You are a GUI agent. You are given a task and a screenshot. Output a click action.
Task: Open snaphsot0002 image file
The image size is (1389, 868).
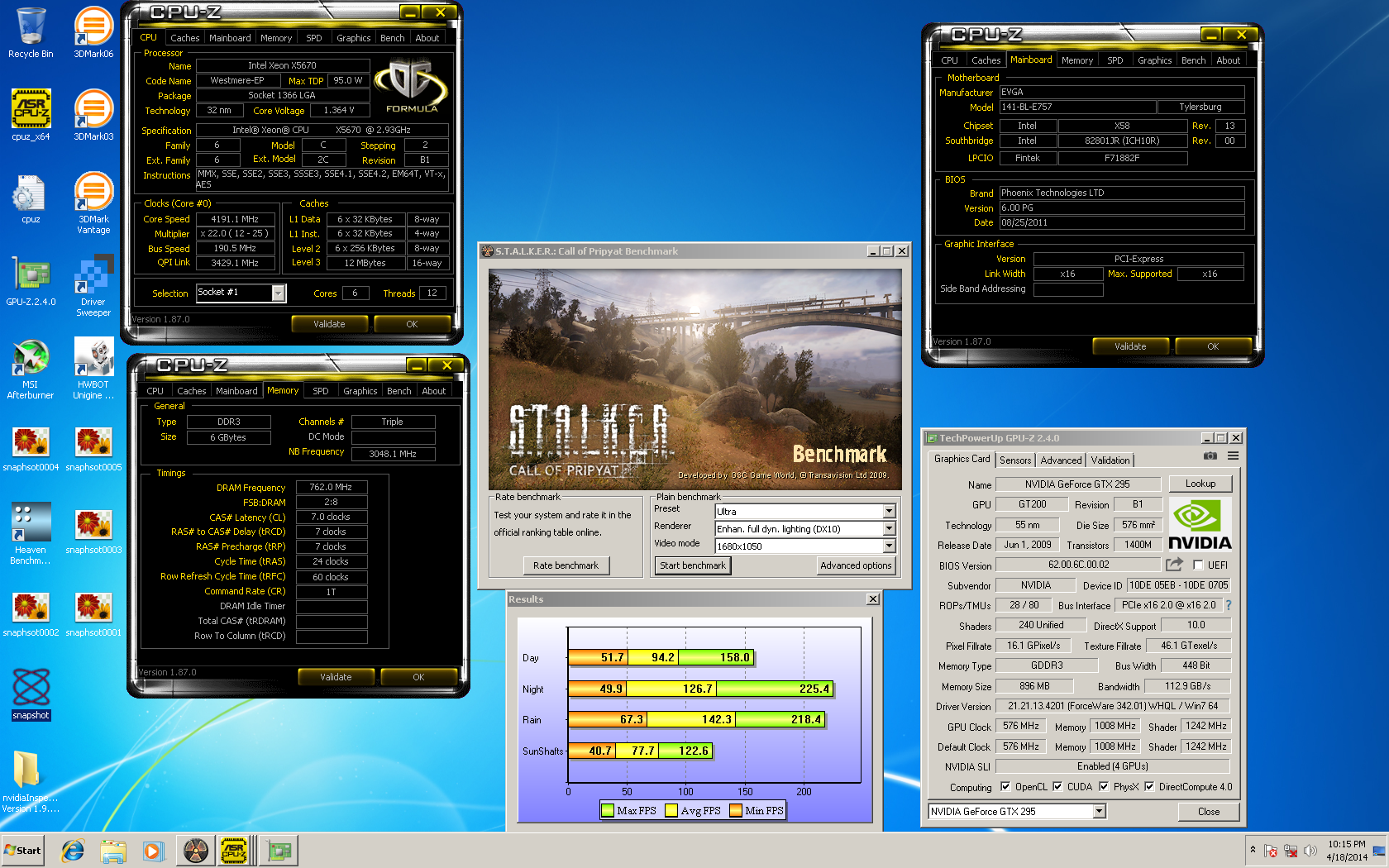point(31,614)
